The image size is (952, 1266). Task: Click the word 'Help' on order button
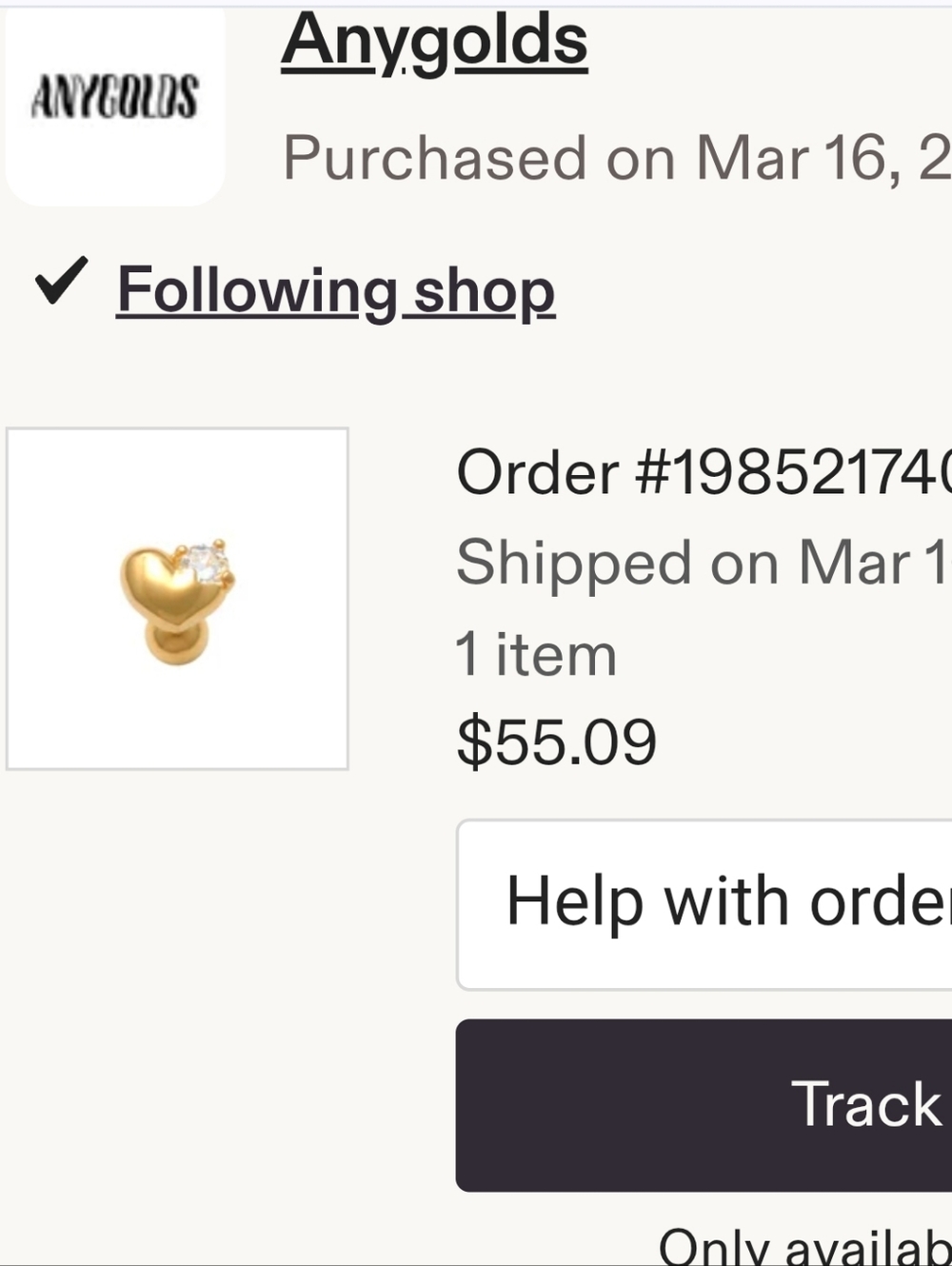click(575, 900)
